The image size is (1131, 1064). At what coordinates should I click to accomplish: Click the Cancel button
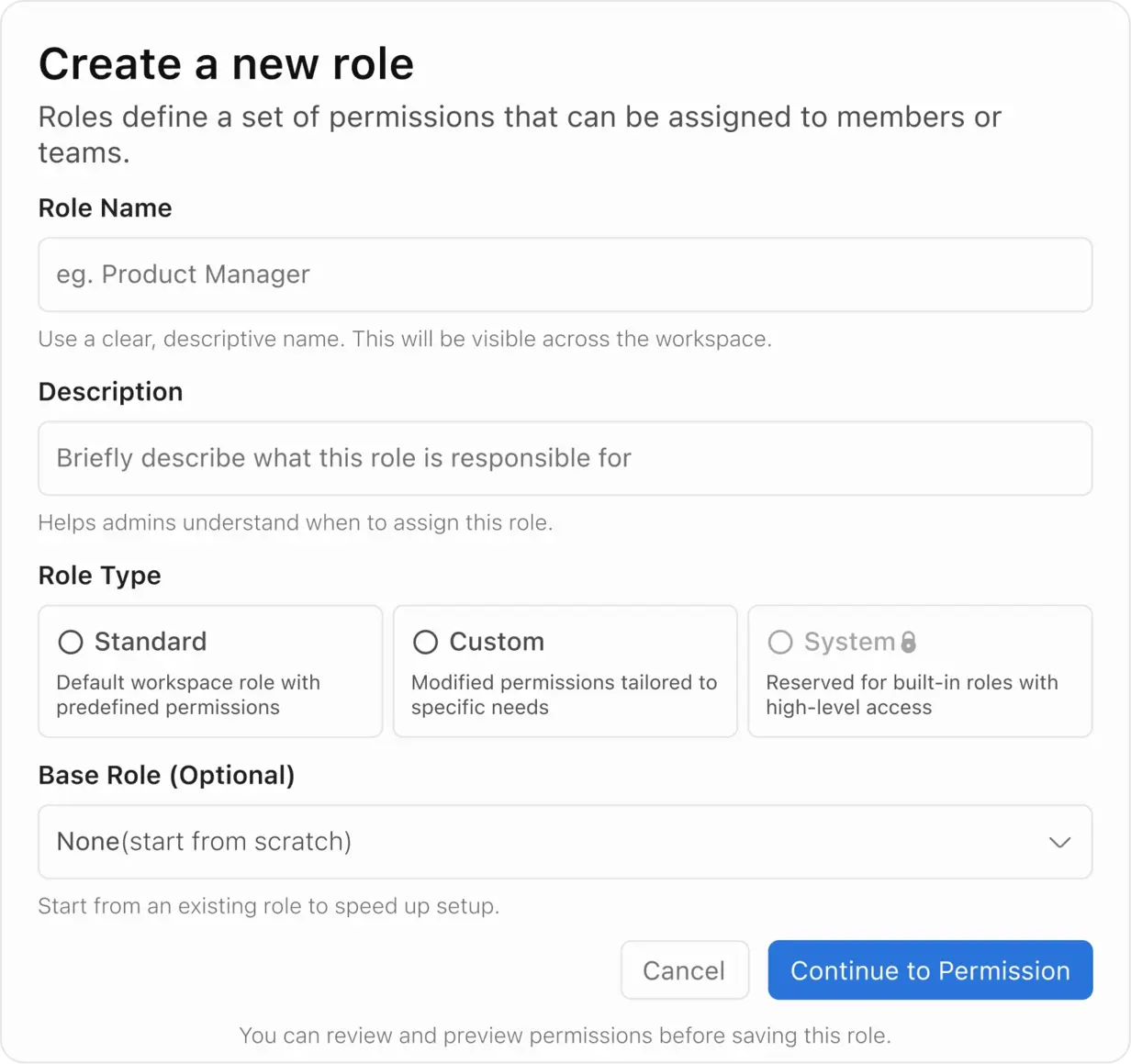point(684,970)
